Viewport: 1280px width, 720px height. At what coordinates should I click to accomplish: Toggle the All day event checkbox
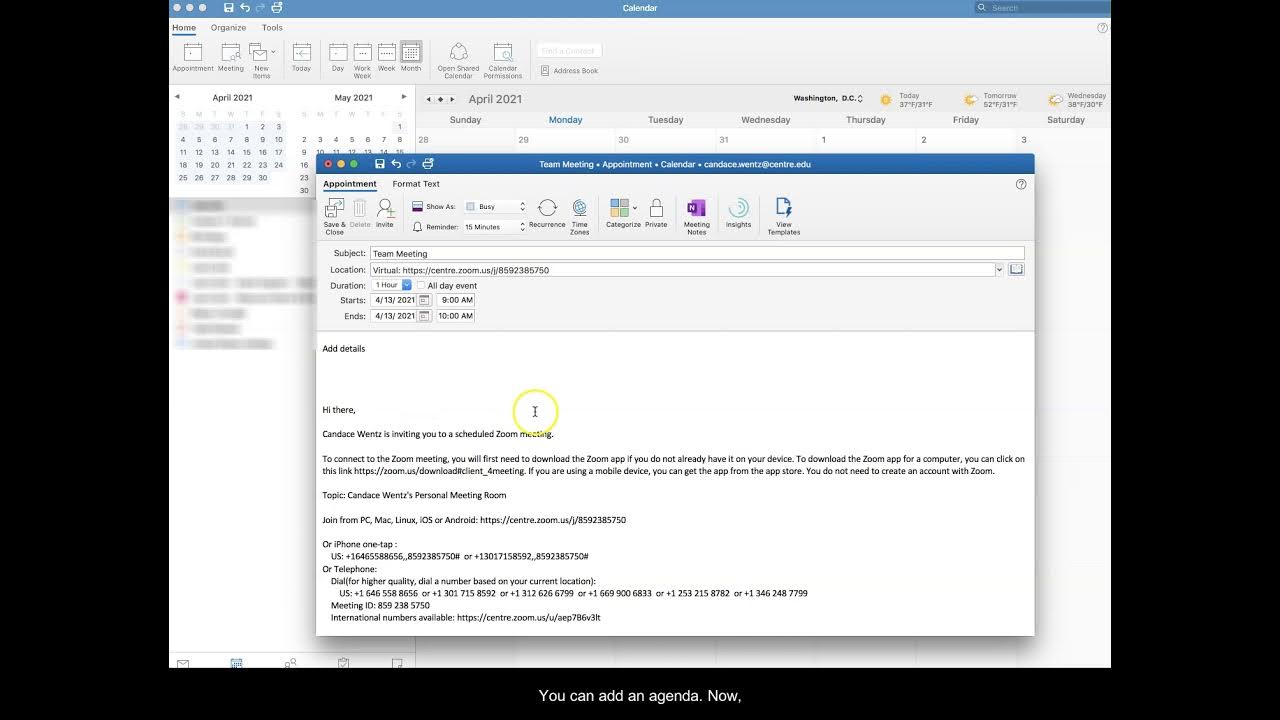point(421,286)
